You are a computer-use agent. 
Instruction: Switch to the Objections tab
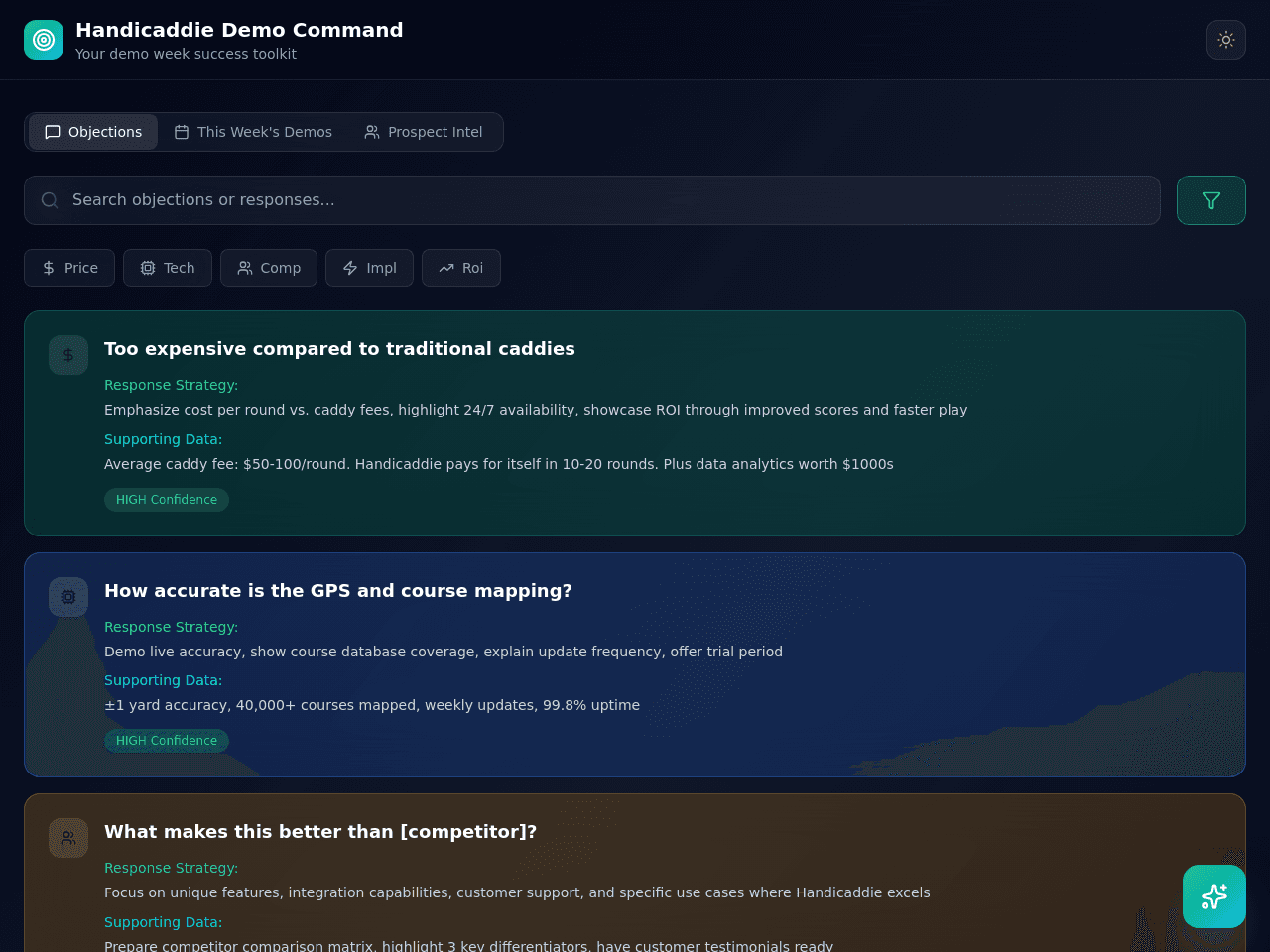(x=93, y=132)
